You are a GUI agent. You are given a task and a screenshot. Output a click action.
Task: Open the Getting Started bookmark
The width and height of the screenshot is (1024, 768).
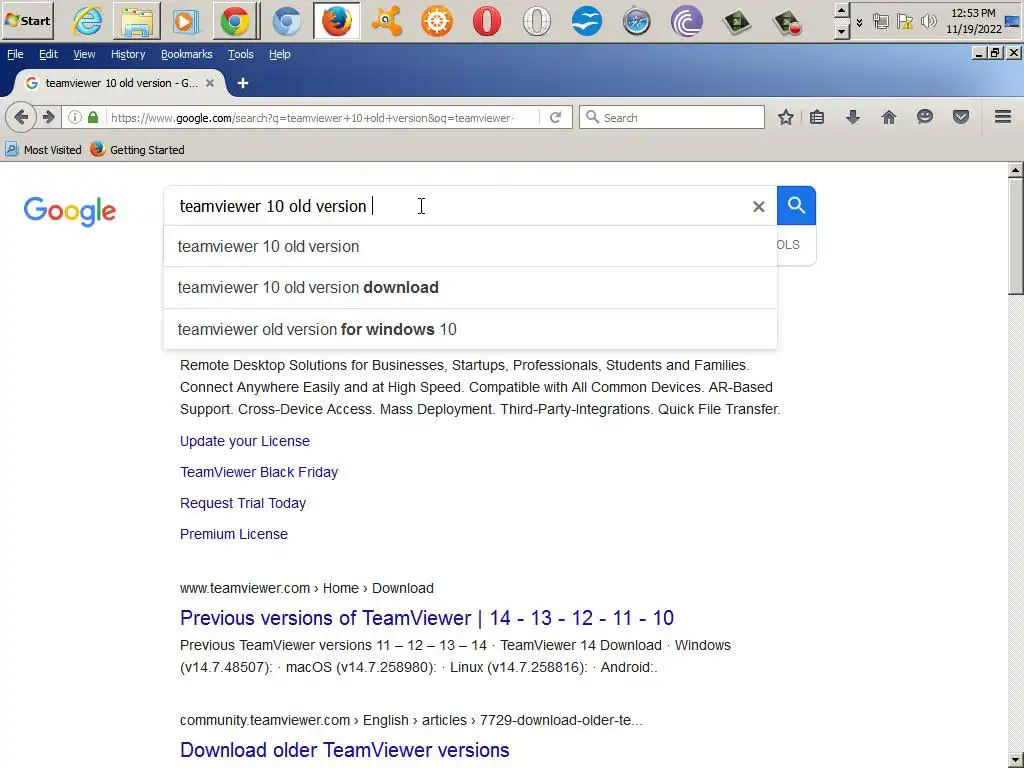tap(138, 150)
